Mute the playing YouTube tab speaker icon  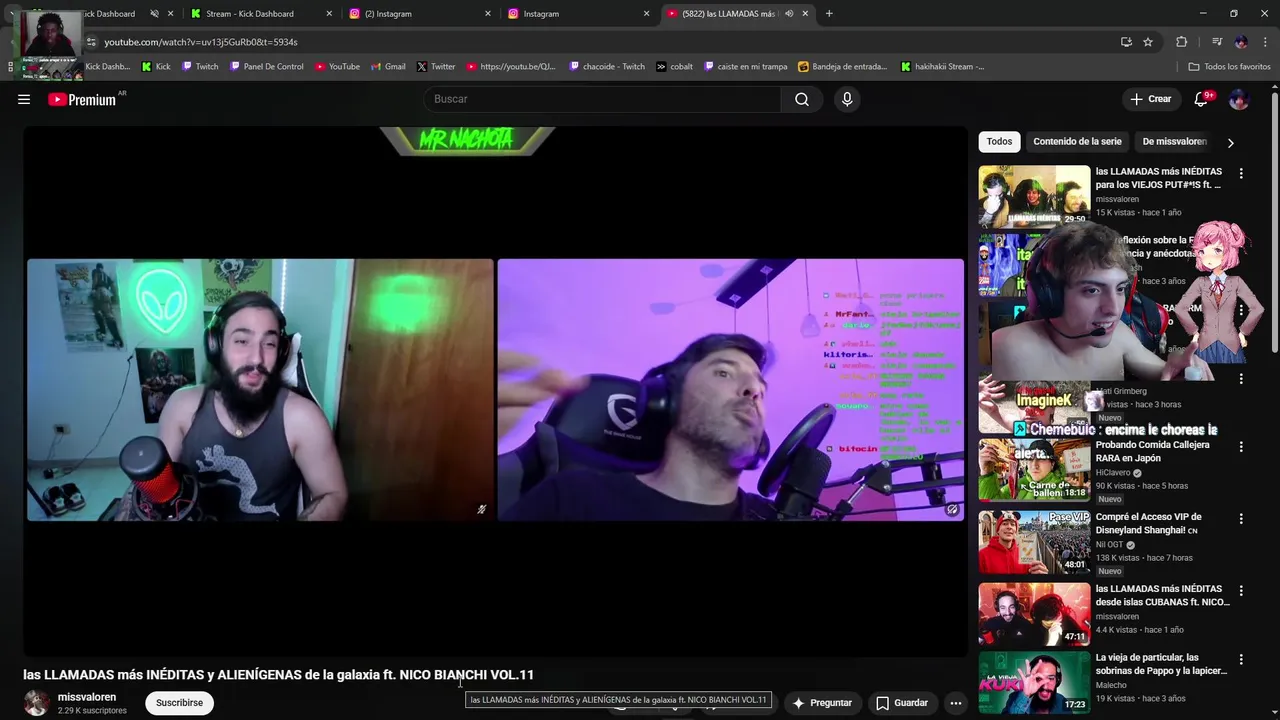click(789, 14)
